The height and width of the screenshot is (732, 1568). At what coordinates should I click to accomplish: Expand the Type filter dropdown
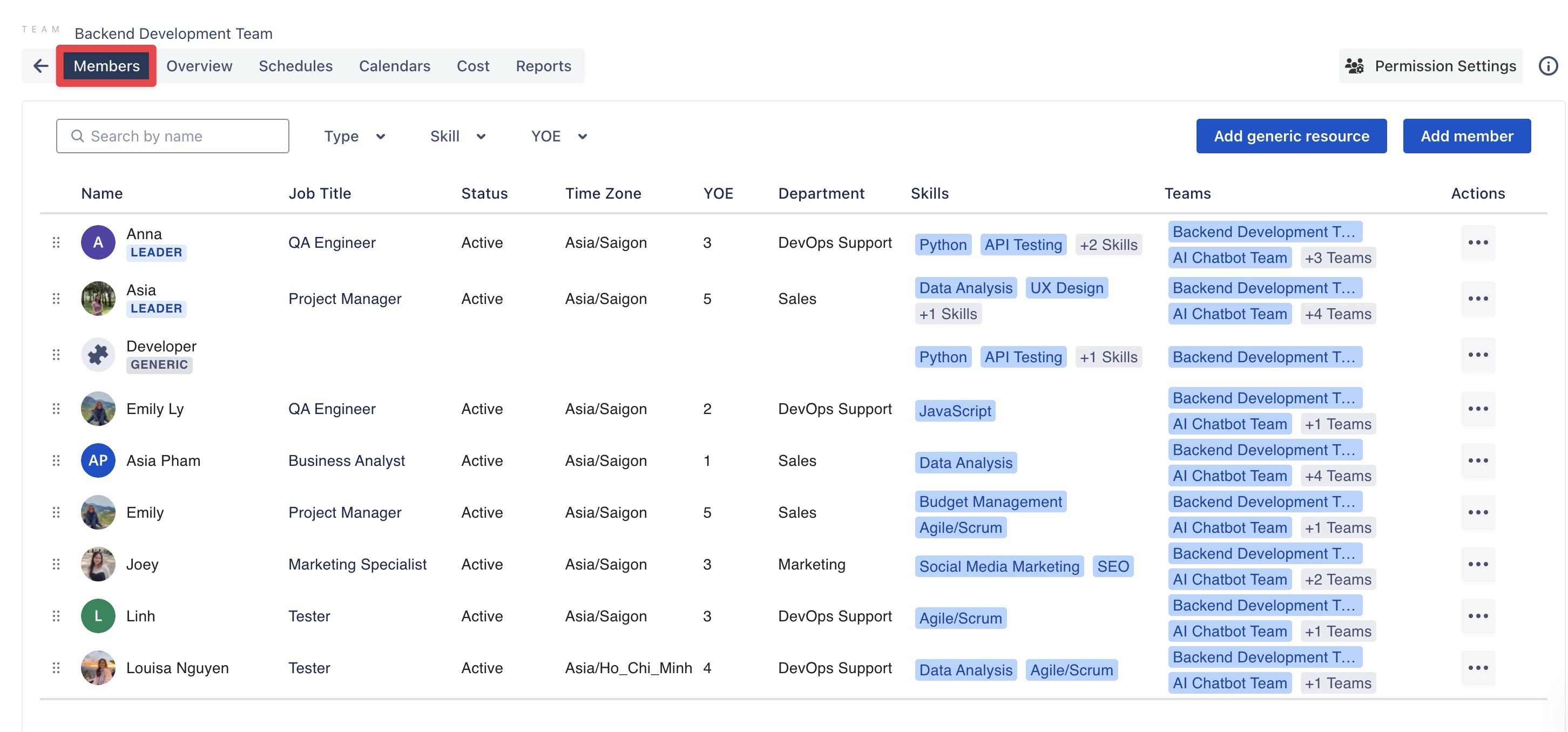click(354, 136)
